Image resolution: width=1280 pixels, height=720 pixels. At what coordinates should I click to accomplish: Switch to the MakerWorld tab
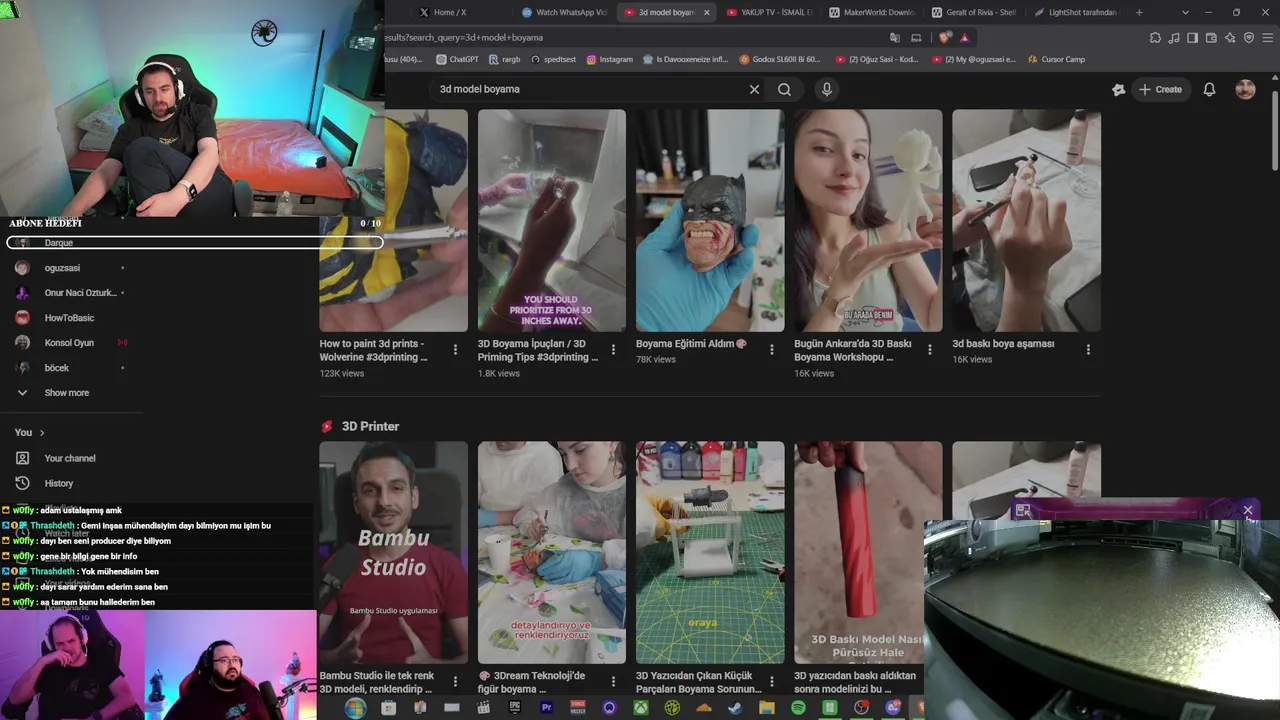tap(870, 13)
